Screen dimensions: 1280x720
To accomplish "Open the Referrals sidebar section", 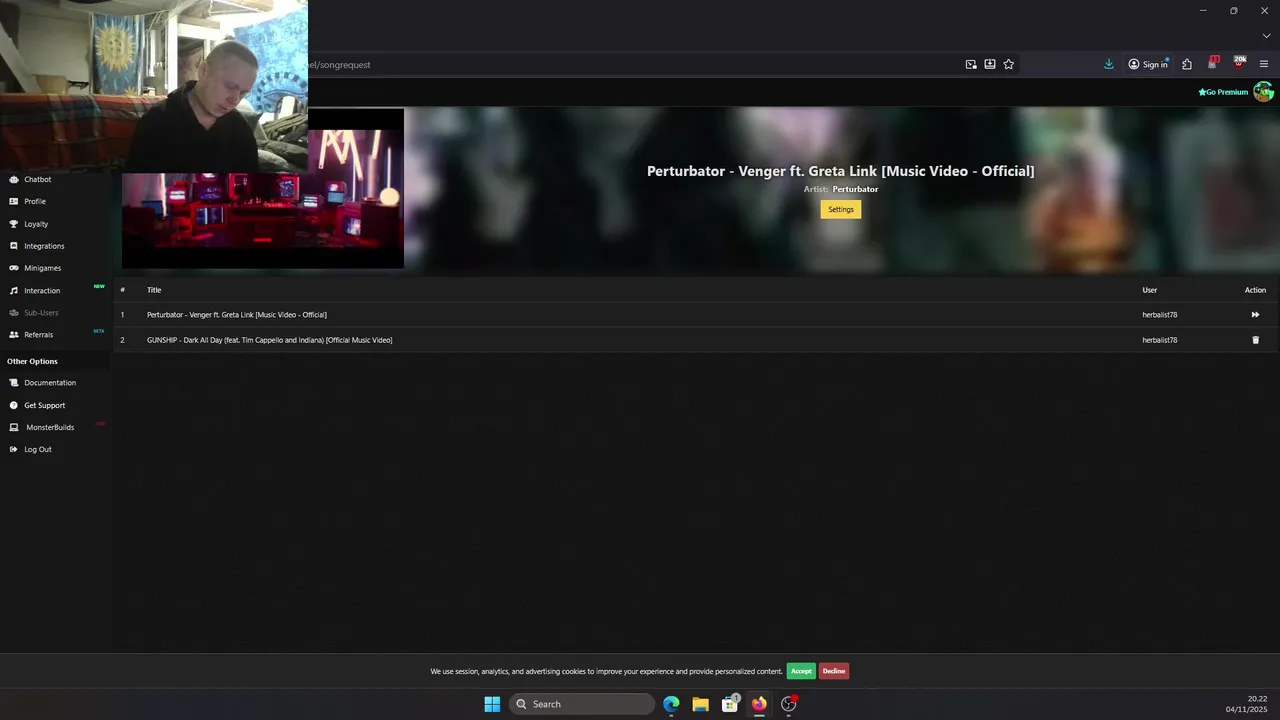I will click(38, 335).
